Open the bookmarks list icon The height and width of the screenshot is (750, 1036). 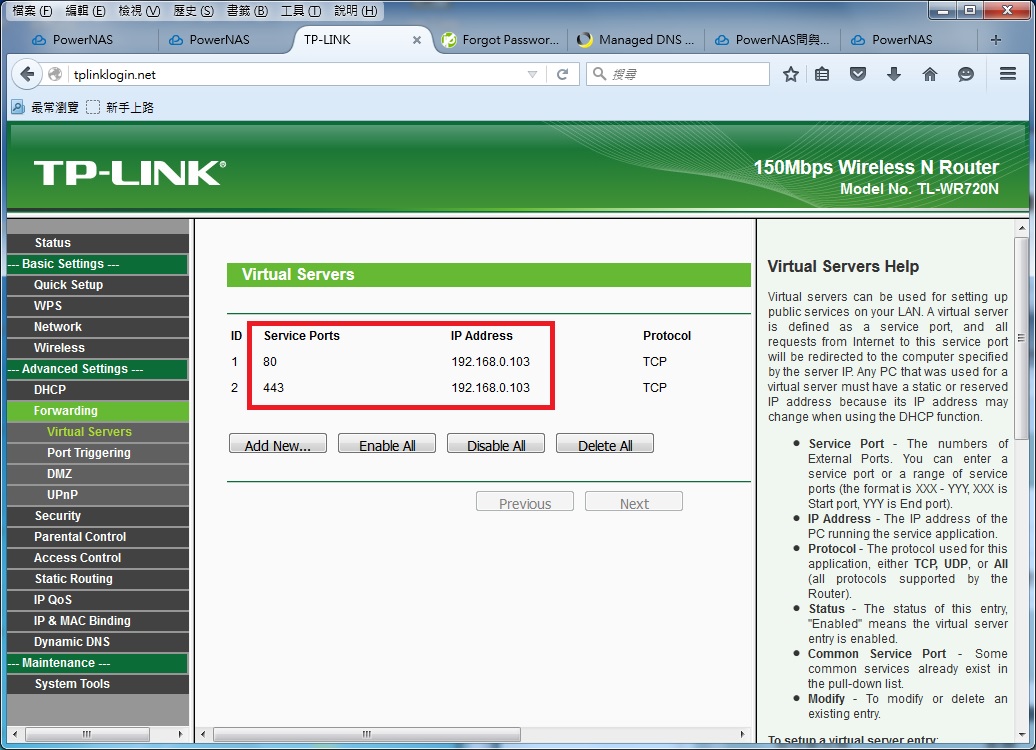pos(821,74)
